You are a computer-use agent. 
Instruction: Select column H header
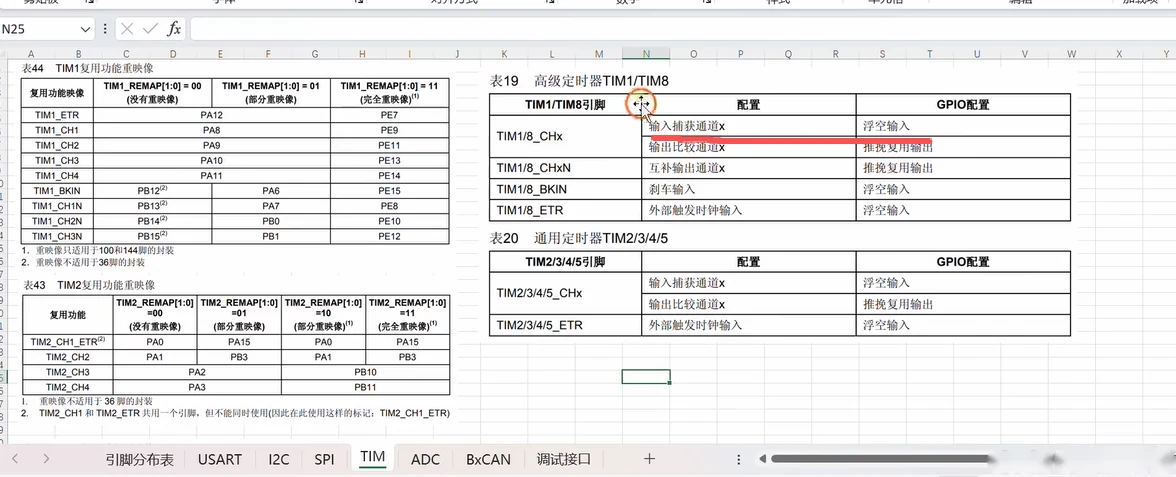click(362, 54)
